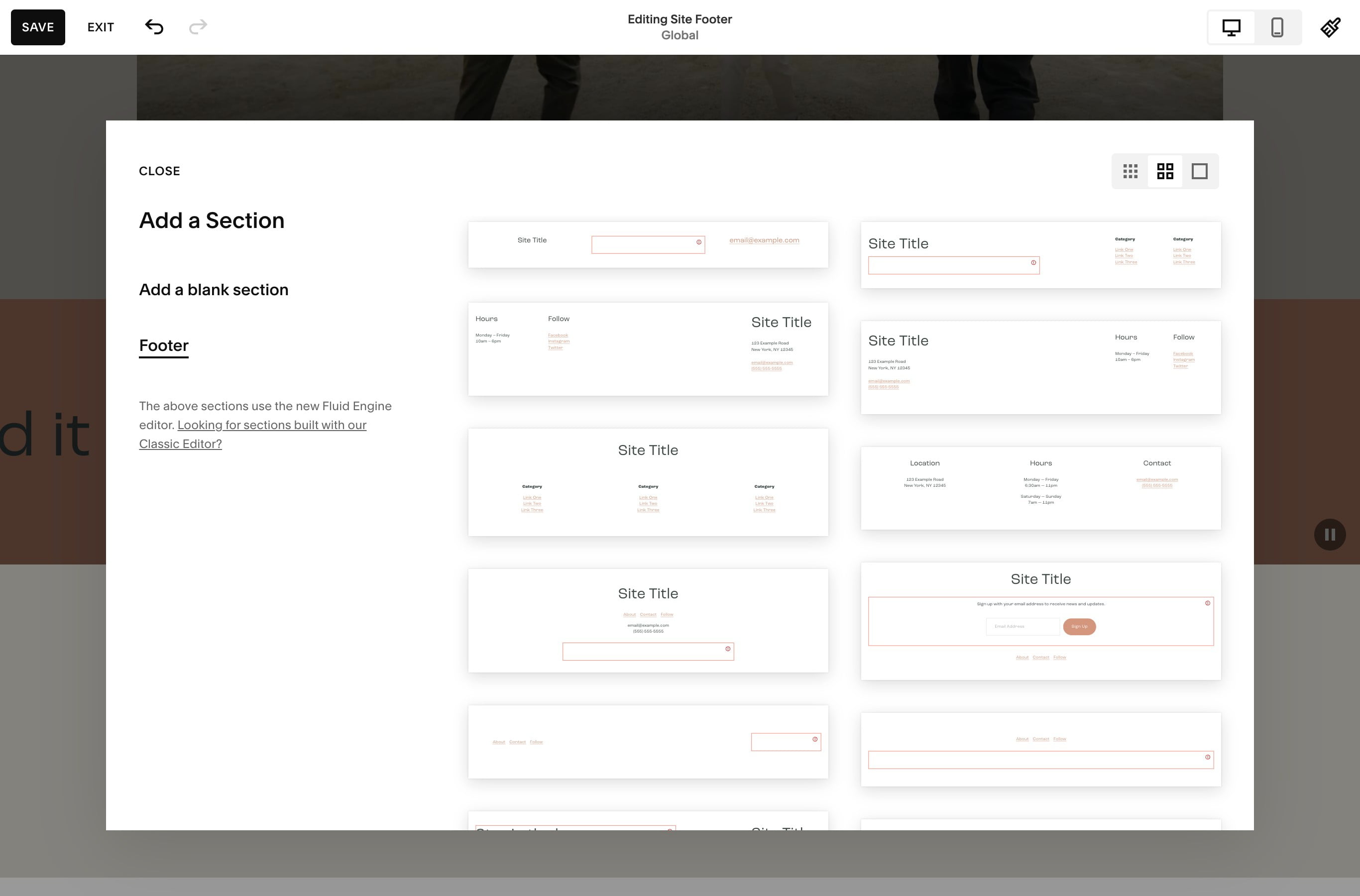Add a blank section
This screenshot has width=1360, height=896.
click(214, 290)
